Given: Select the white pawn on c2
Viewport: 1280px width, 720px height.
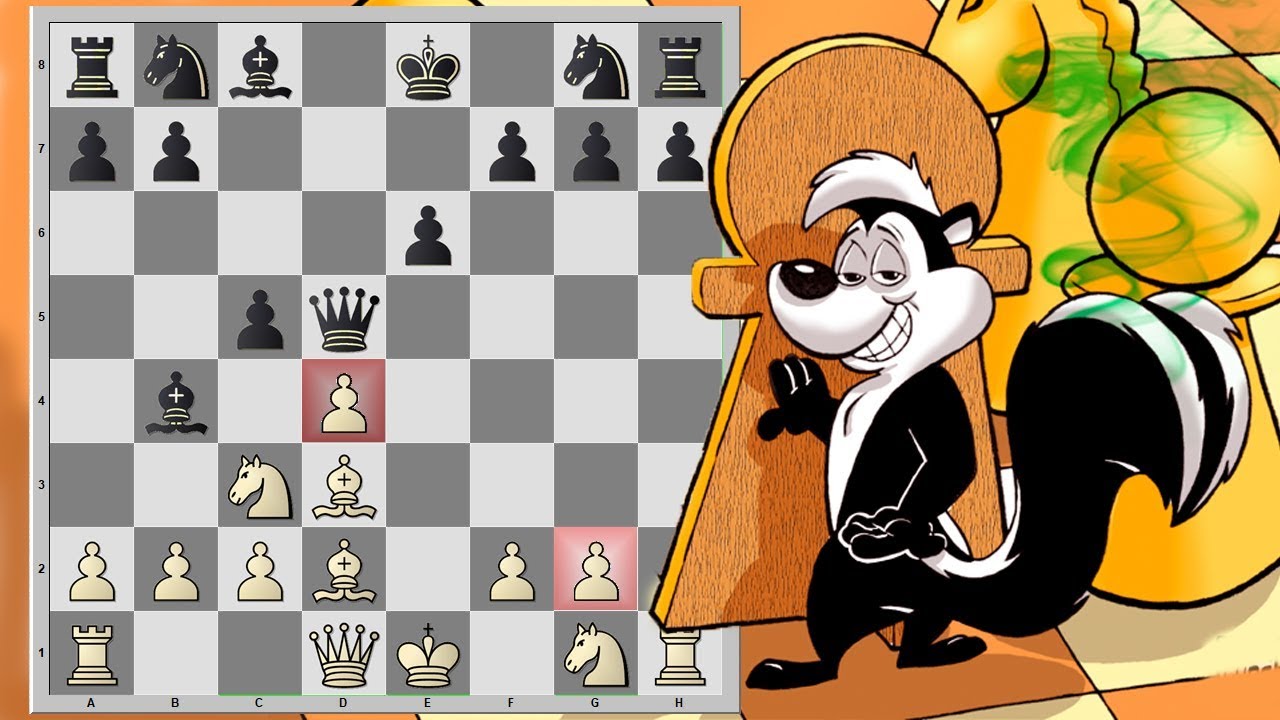Looking at the screenshot, I should click(x=260, y=570).
